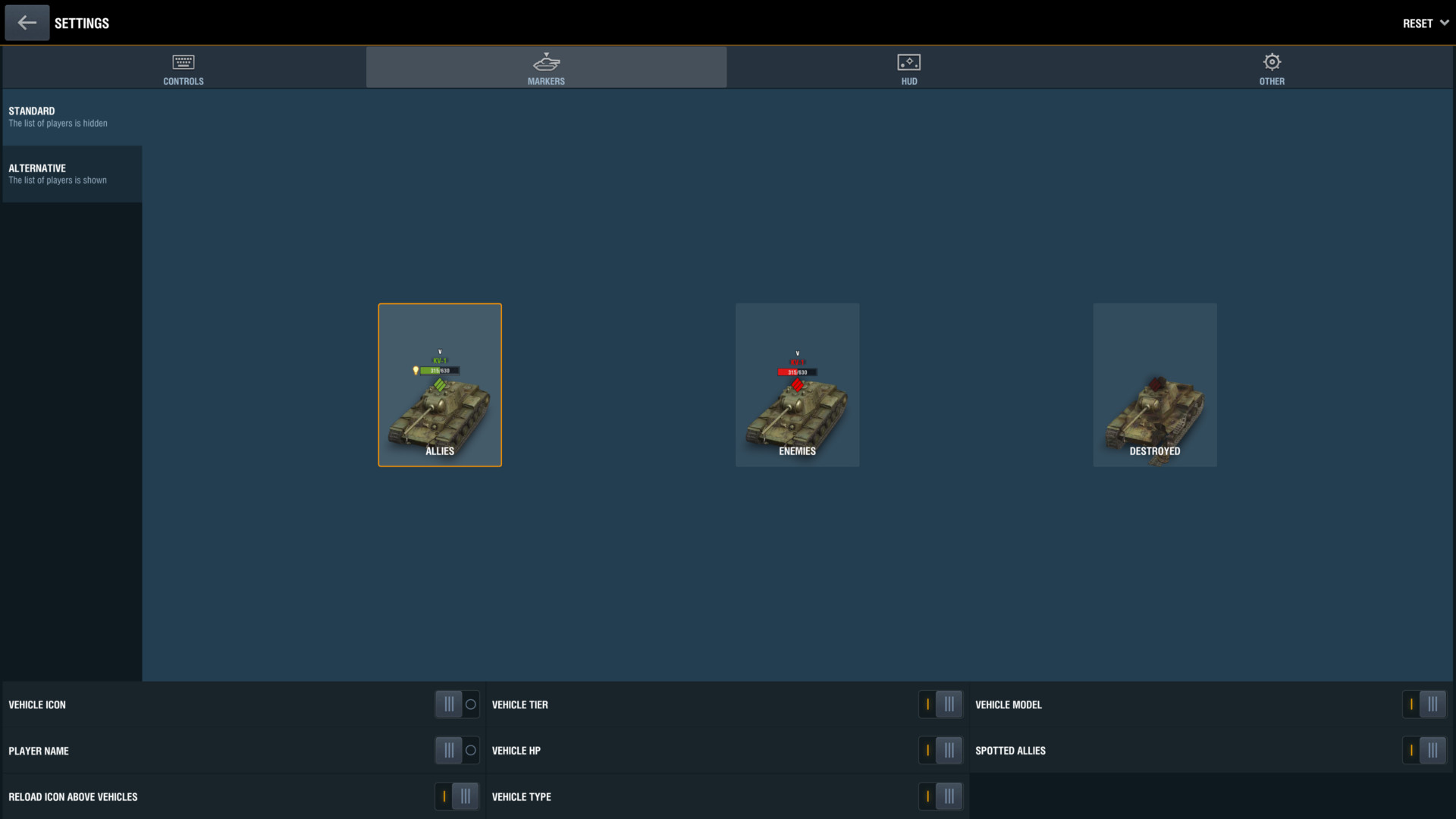Toggle the Vehicle Icon switch

(x=457, y=704)
